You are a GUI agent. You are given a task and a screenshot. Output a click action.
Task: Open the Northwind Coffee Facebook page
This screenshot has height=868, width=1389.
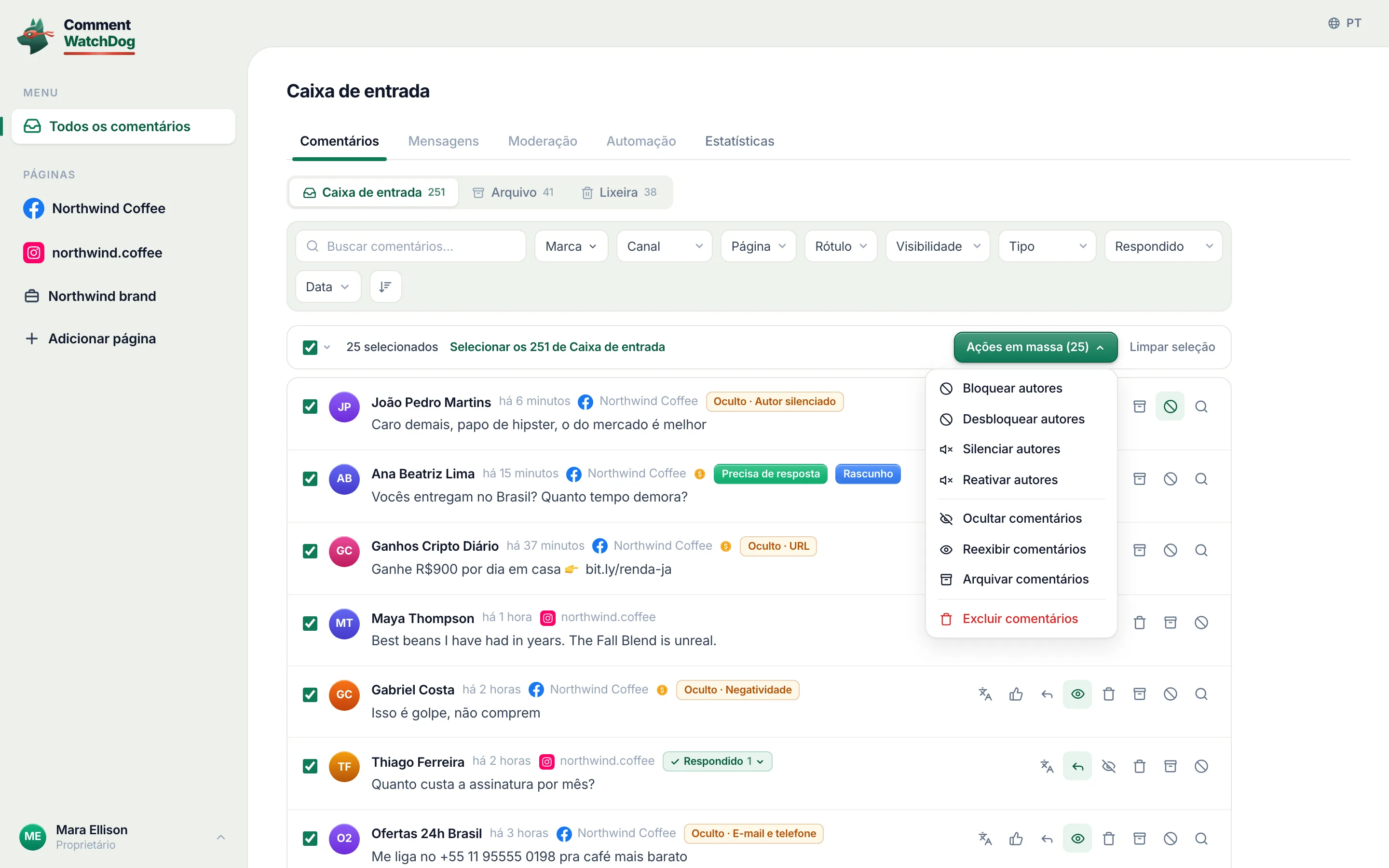point(94,208)
